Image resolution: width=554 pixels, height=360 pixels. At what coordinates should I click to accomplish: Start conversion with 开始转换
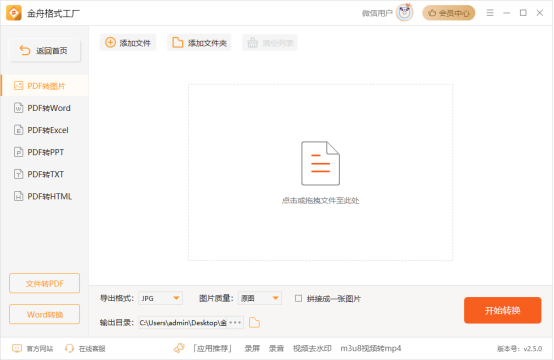pyautogui.click(x=502, y=310)
